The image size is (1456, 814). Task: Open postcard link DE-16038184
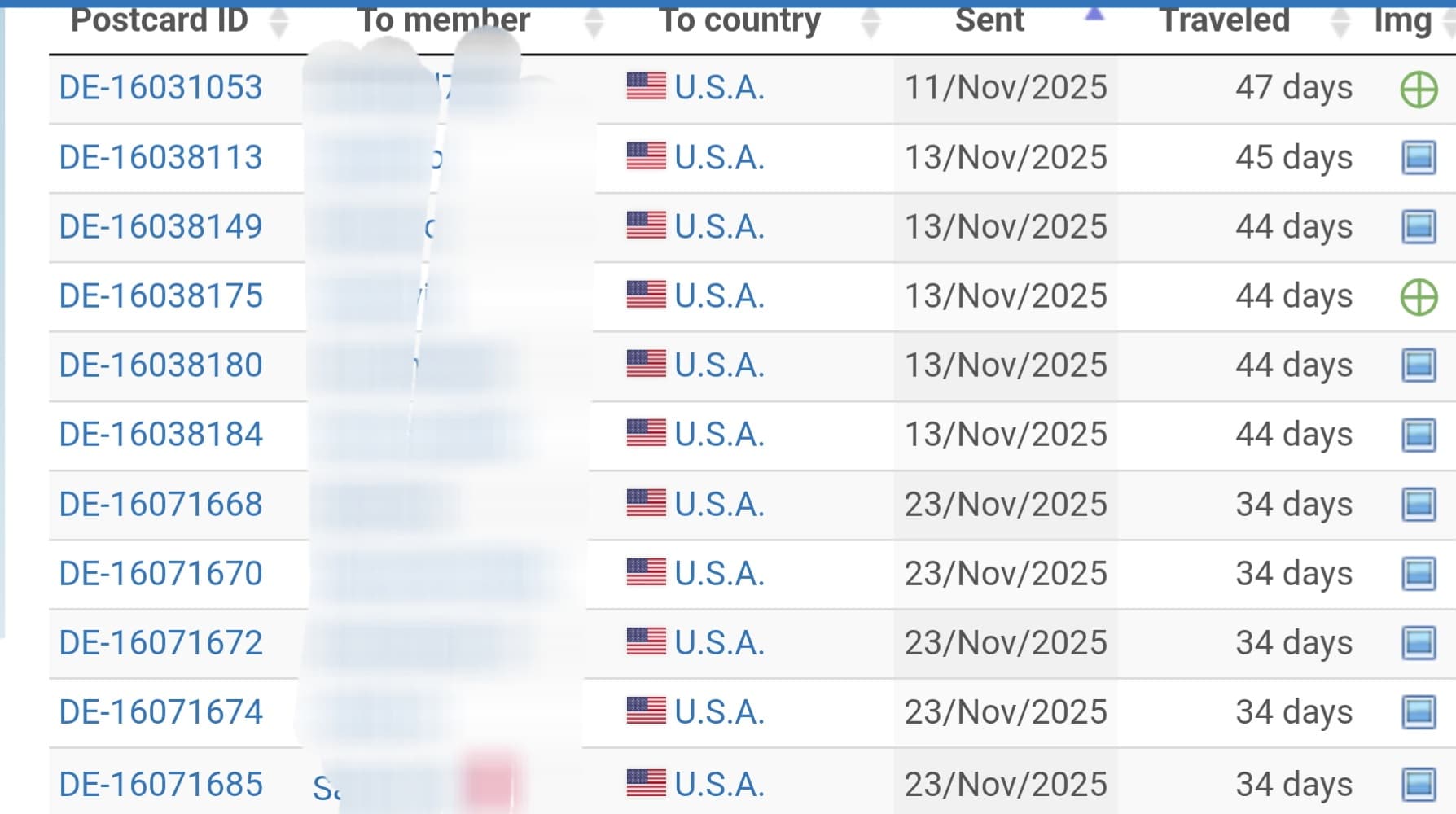[161, 435]
